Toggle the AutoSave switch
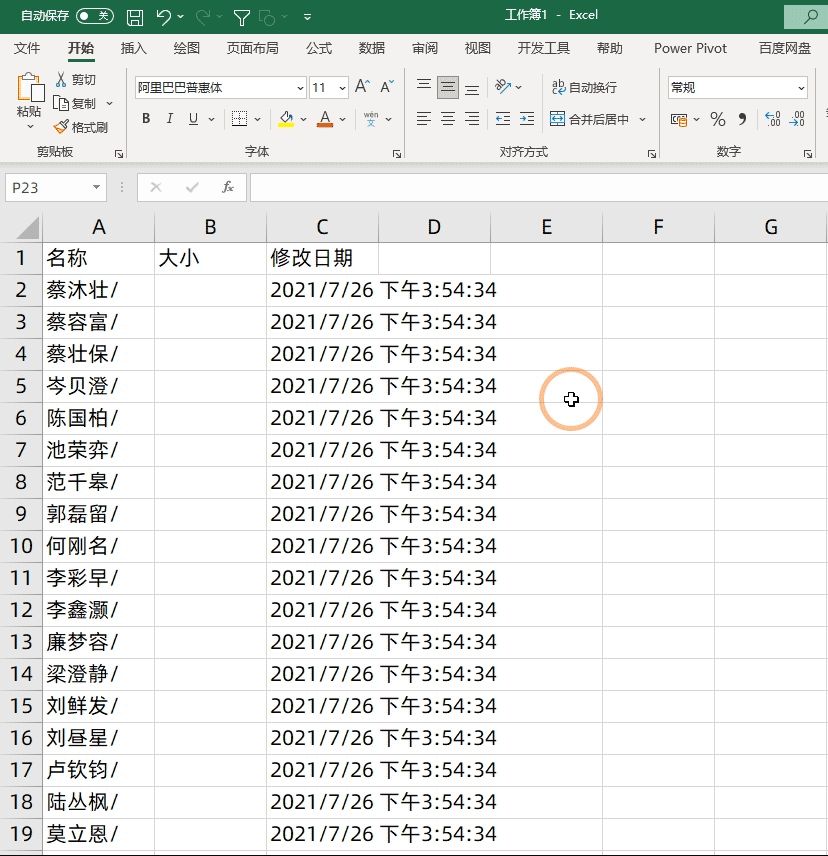This screenshot has width=828, height=856. [94, 16]
